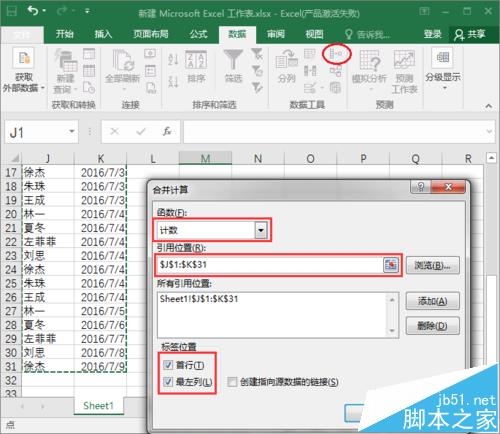This screenshot has height=434, width=500.
Task: Click the 浏览(B)... button
Action: (432, 266)
